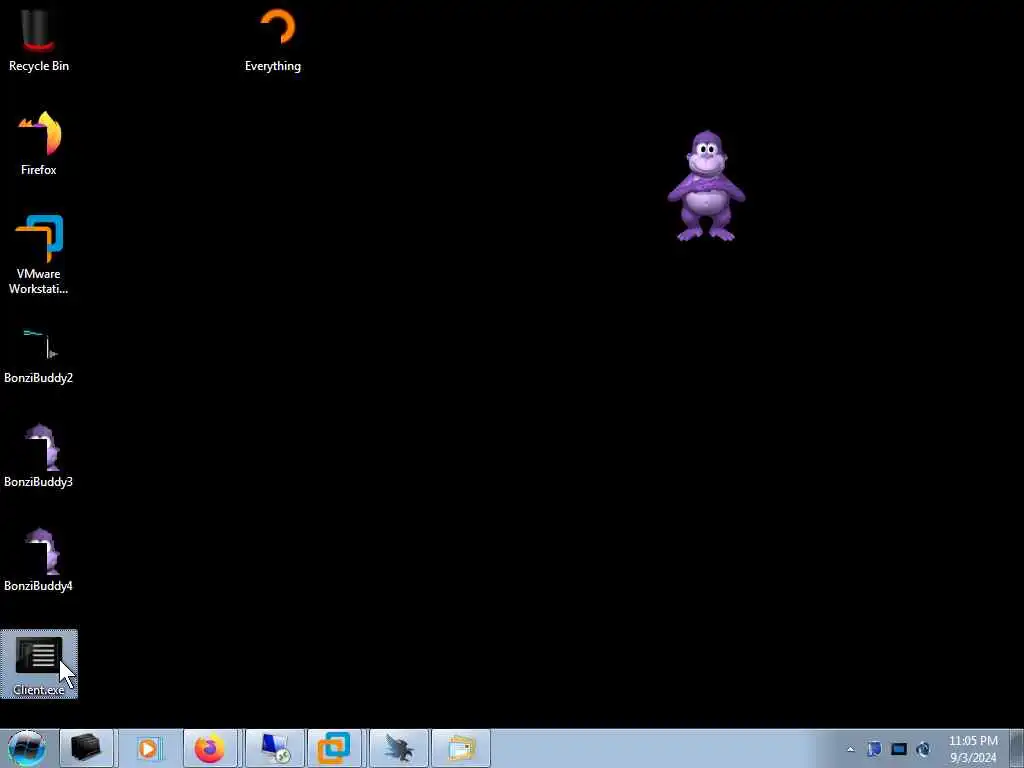Open the folder window taskbar icon

[x=460, y=748]
